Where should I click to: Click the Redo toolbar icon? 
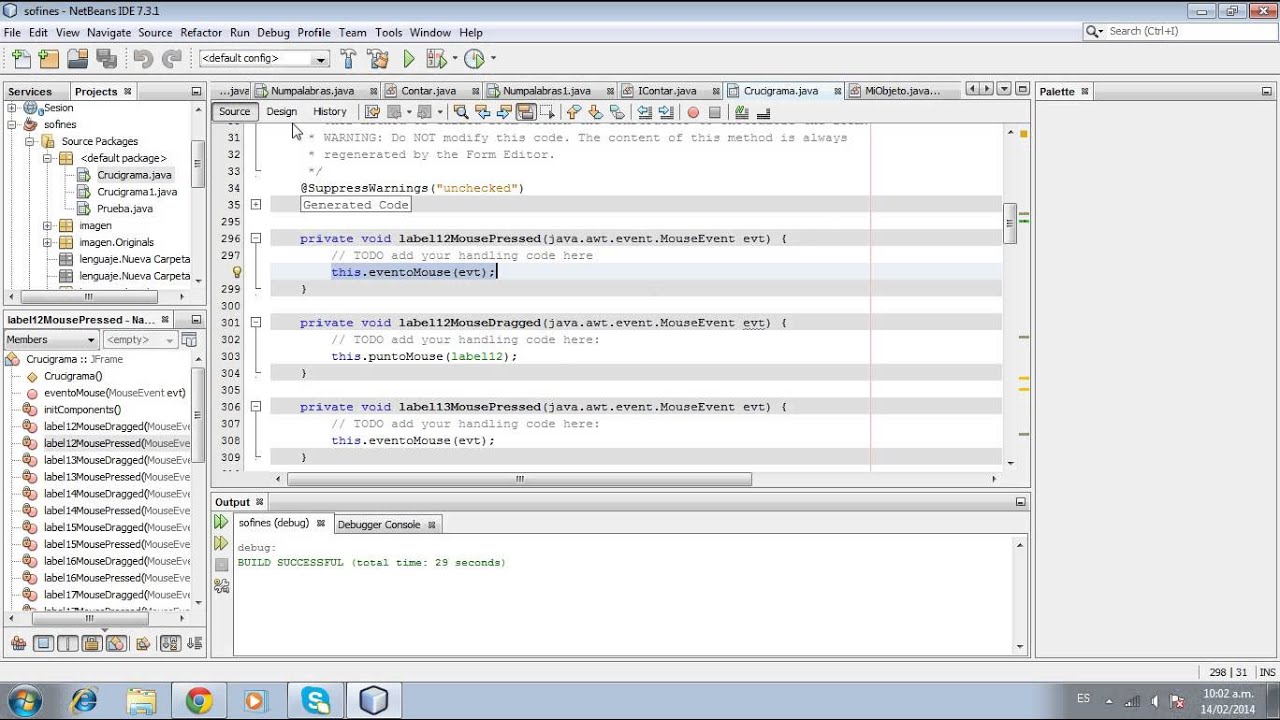pos(172,59)
